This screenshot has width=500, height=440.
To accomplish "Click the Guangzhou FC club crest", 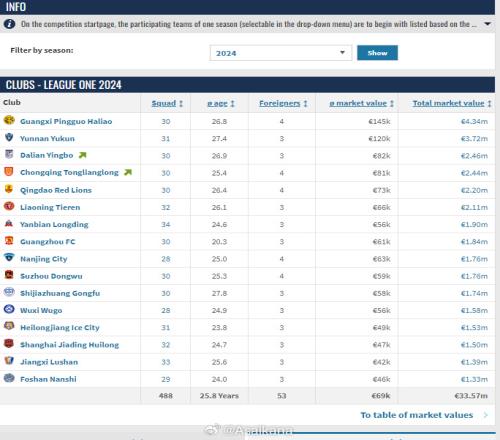I will click(9, 241).
